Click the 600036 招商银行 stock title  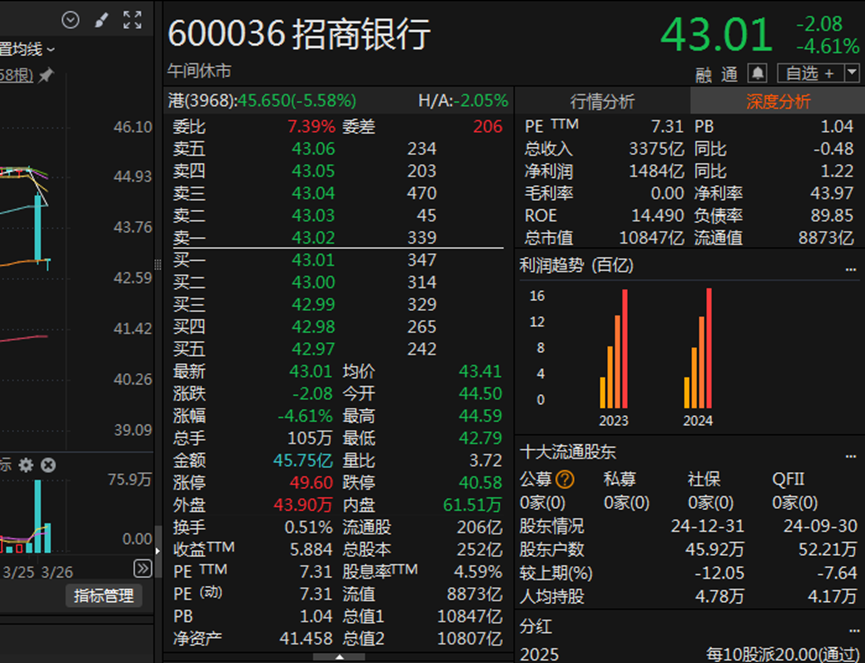click(299, 34)
